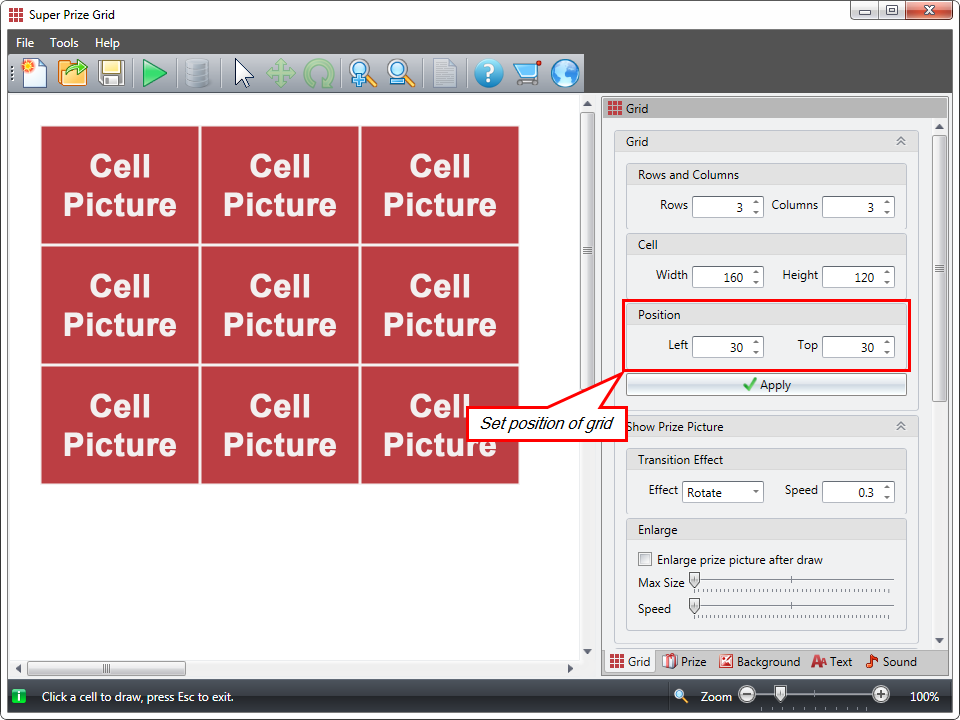Start the draw with green Play icon
The height and width of the screenshot is (720, 960).
click(154, 73)
